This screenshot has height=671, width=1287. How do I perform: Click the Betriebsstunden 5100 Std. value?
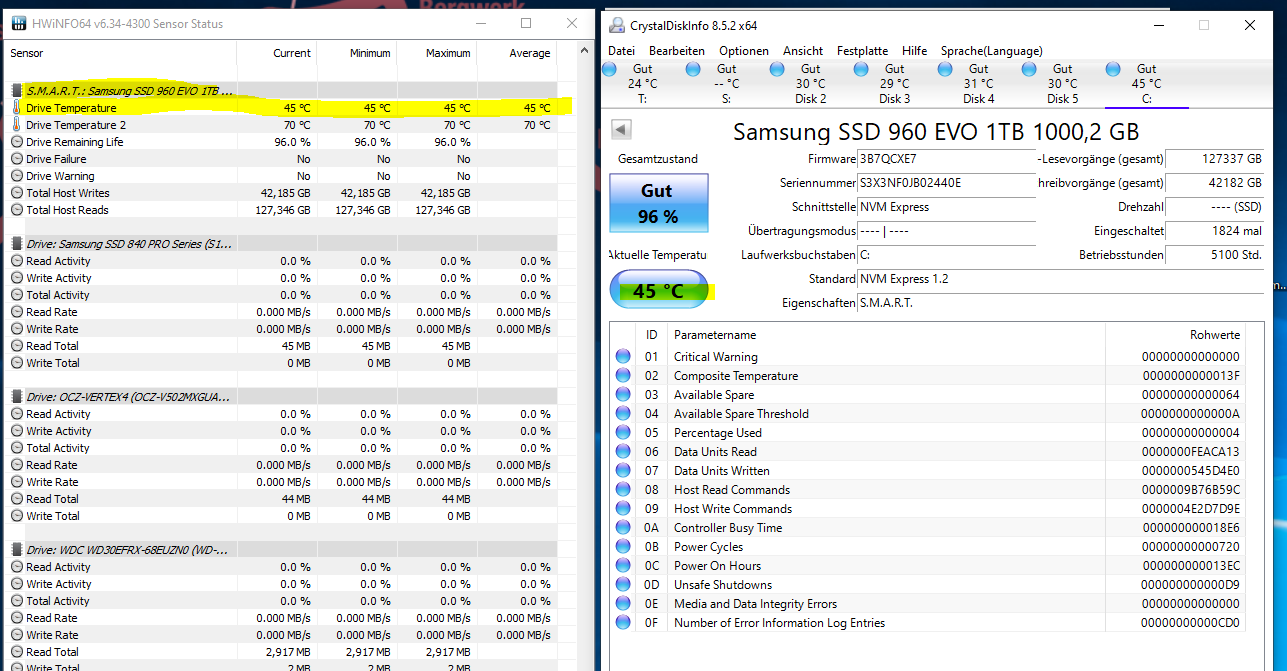[1215, 255]
